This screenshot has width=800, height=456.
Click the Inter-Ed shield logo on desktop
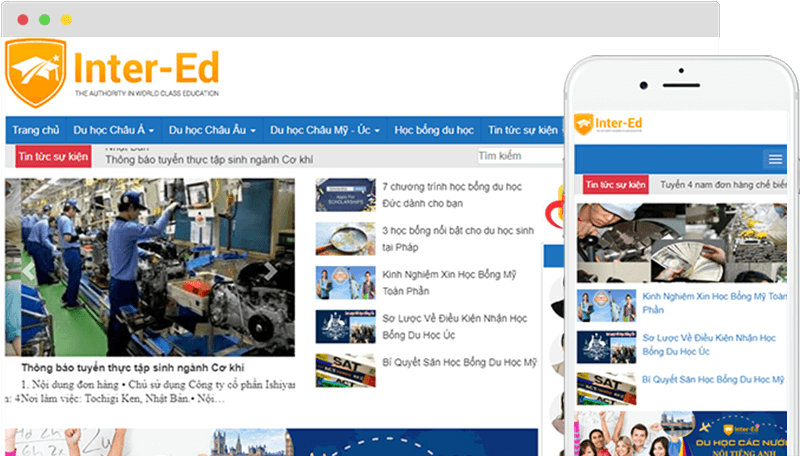36,73
